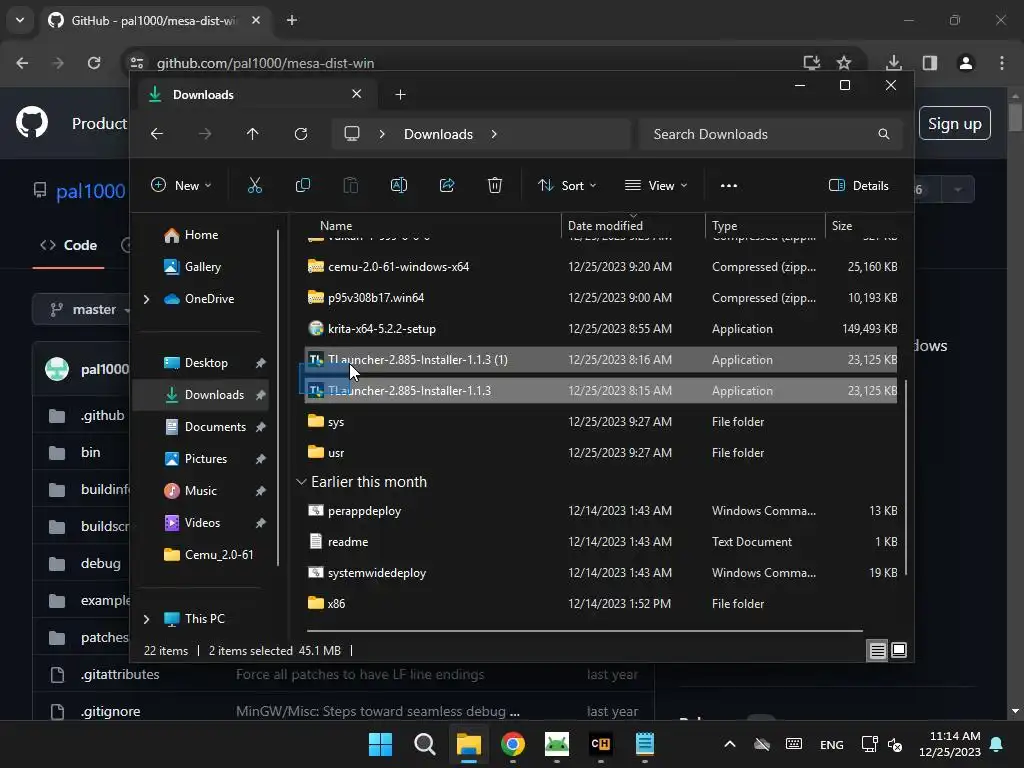Expand This PC in navigation pane

click(x=146, y=619)
